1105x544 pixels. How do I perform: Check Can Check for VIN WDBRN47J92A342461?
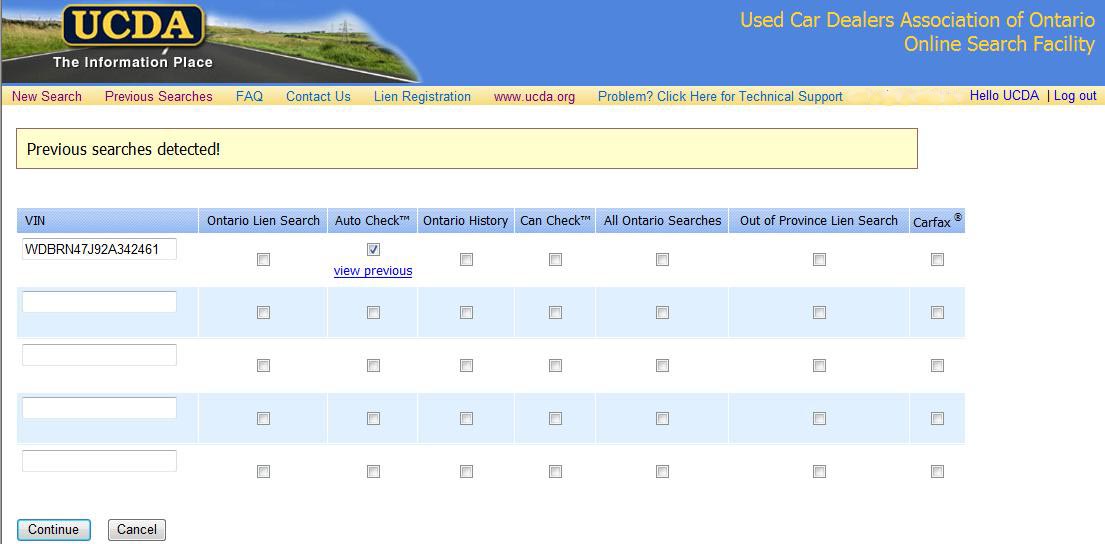(x=555, y=260)
